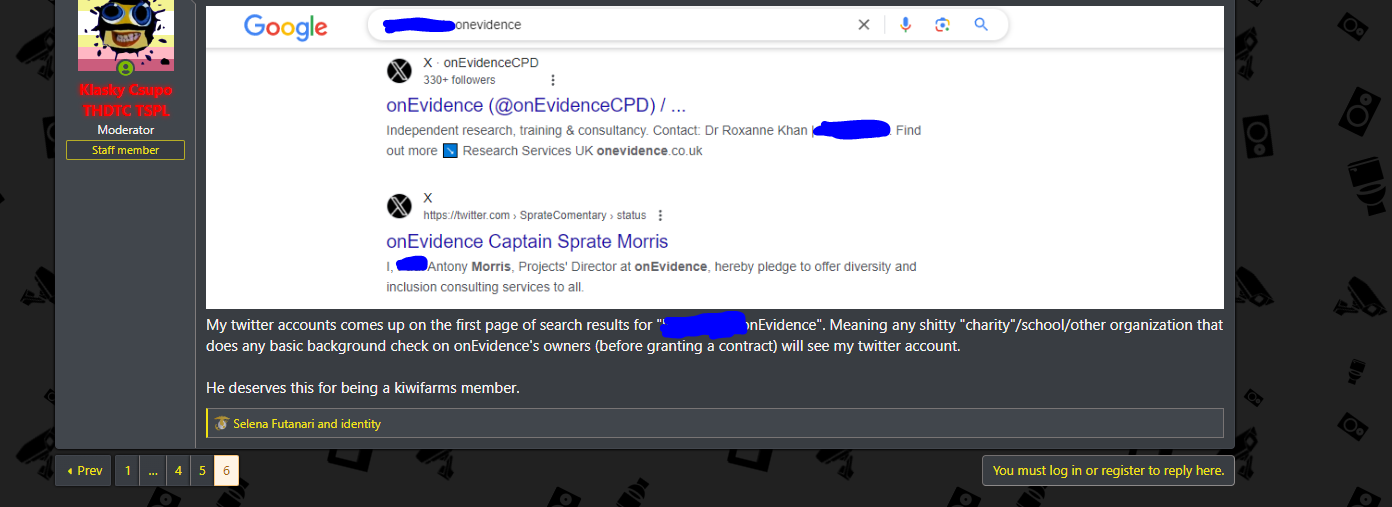Screen dimensions: 1392x507
Task: Open the onEvidence Captain Sprate Morris result
Action: click(x=527, y=241)
